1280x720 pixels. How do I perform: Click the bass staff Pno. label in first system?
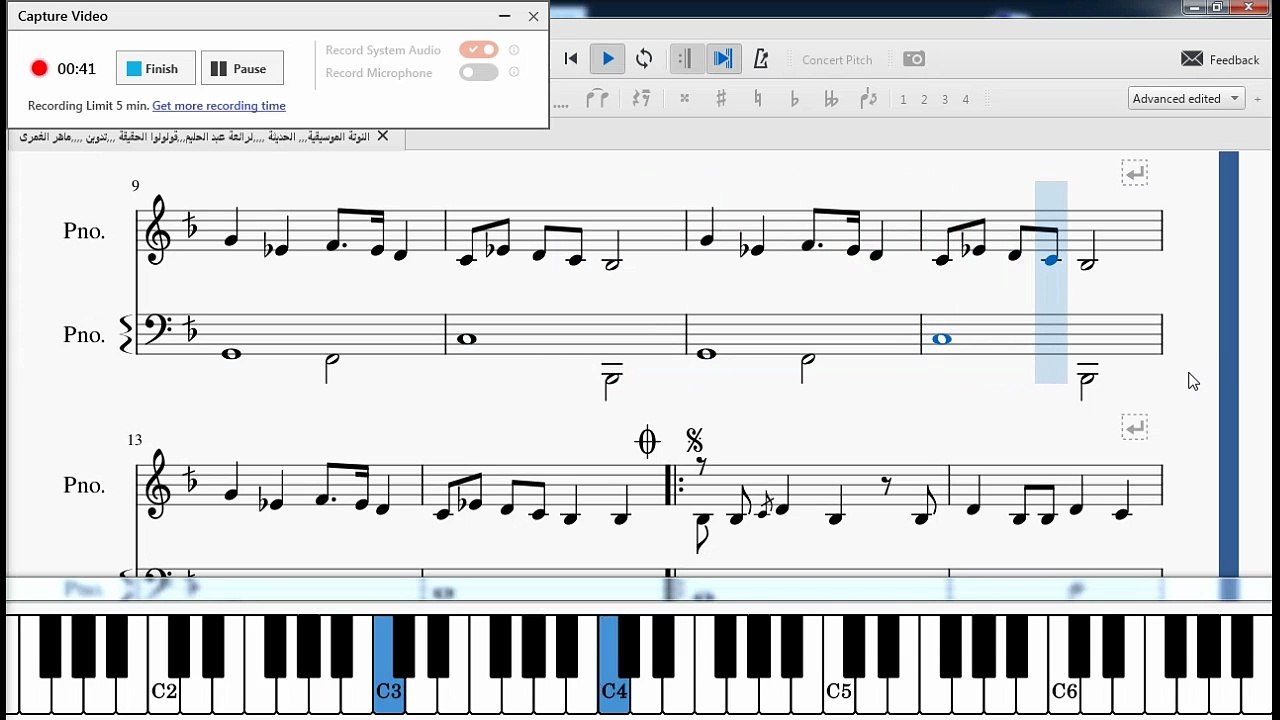[84, 335]
